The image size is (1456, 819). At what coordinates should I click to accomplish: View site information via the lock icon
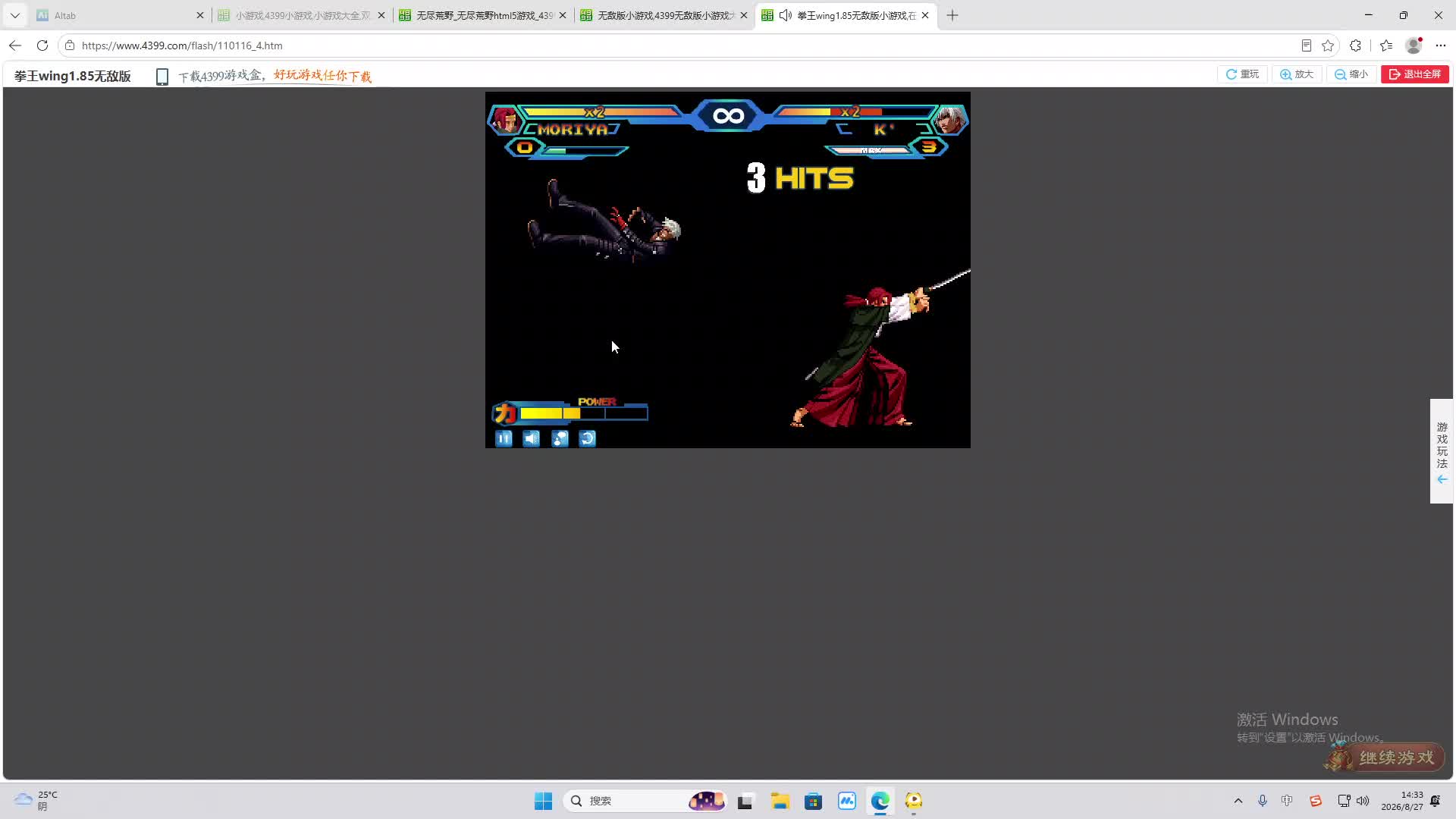tap(70, 45)
